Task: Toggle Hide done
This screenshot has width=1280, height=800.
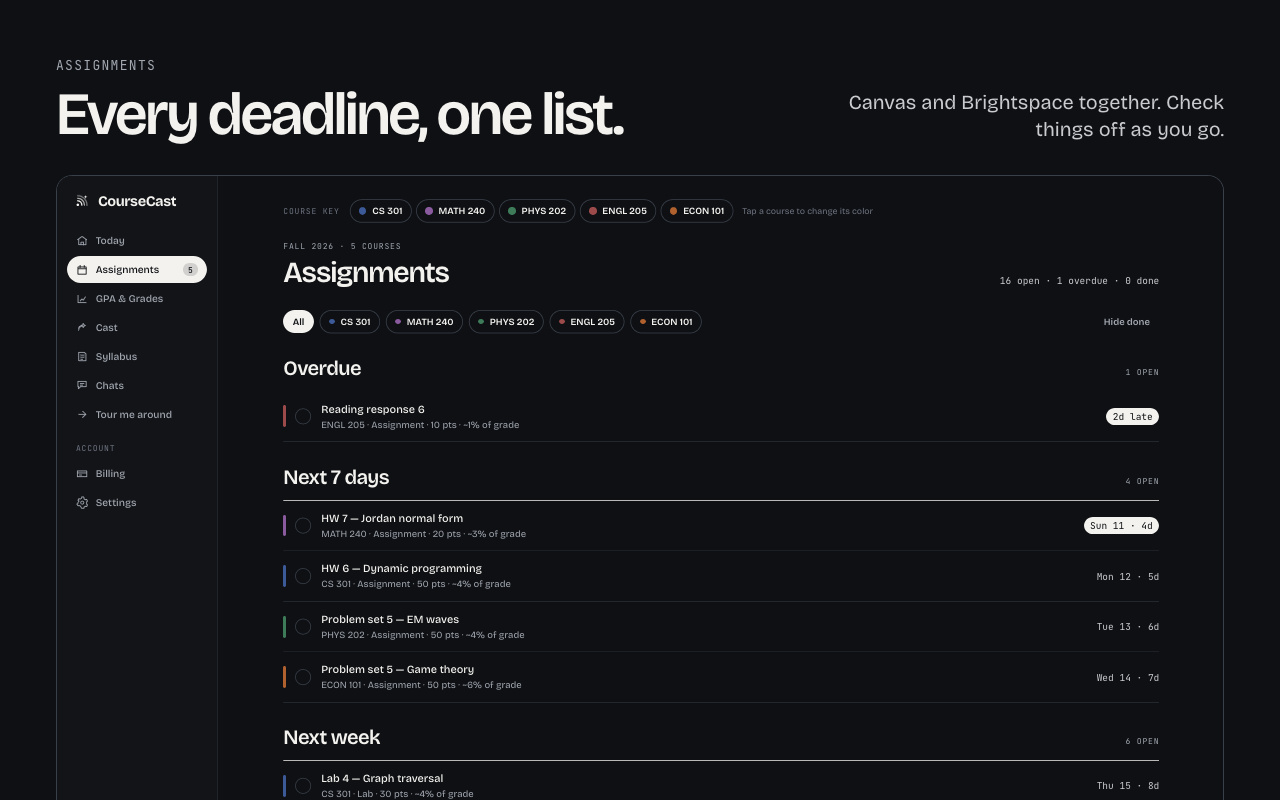Action: (x=1126, y=322)
